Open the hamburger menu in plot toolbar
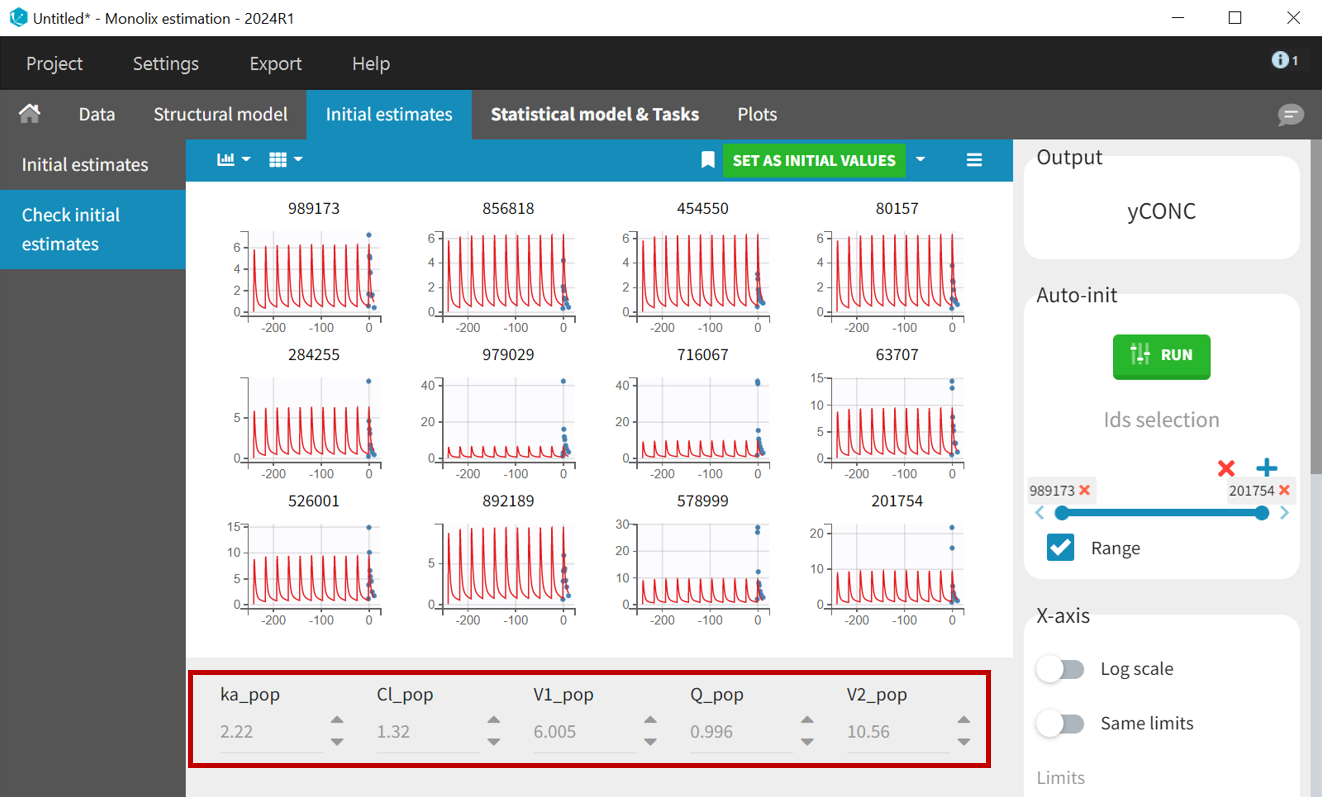The image size is (1322, 797). click(974, 160)
